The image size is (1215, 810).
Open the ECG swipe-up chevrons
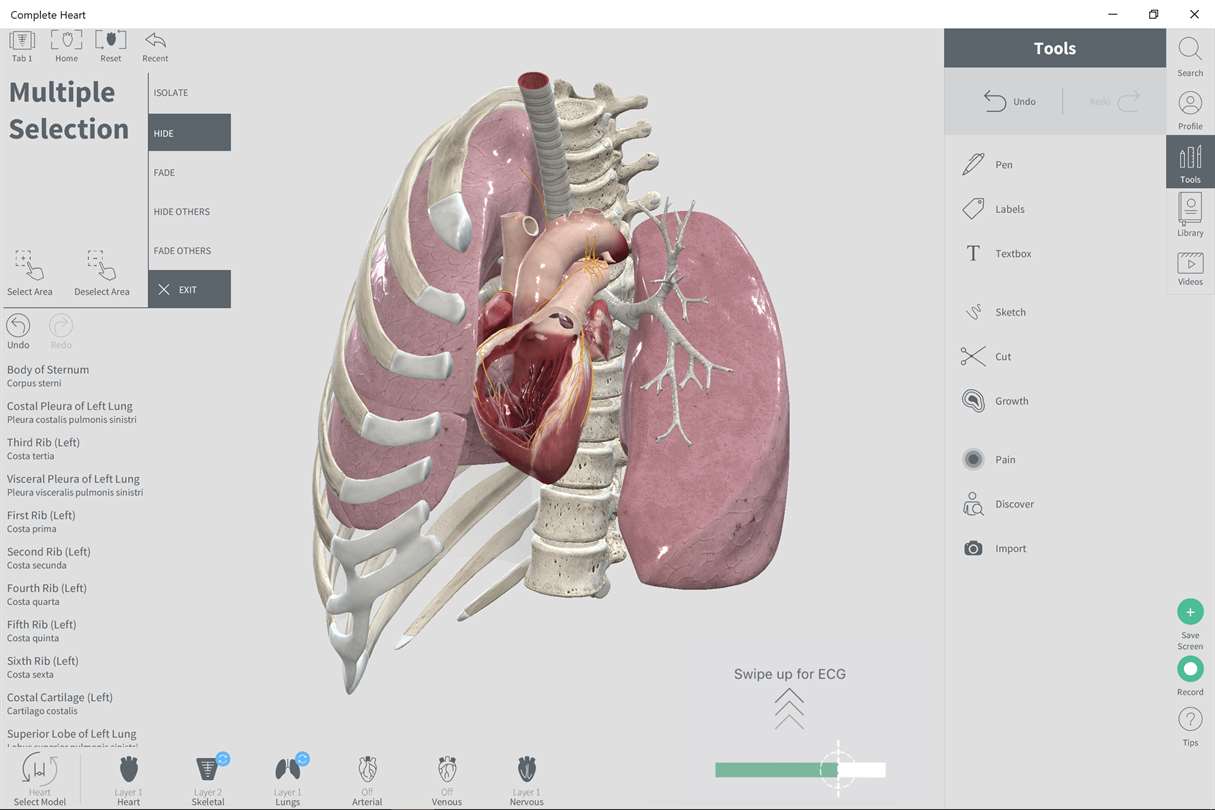coord(789,708)
